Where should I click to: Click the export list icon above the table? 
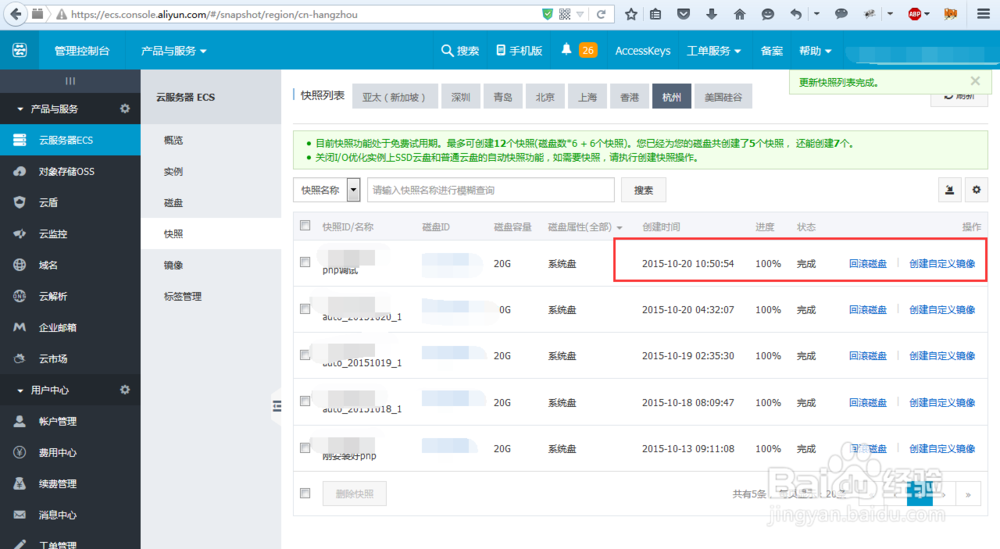(x=949, y=190)
